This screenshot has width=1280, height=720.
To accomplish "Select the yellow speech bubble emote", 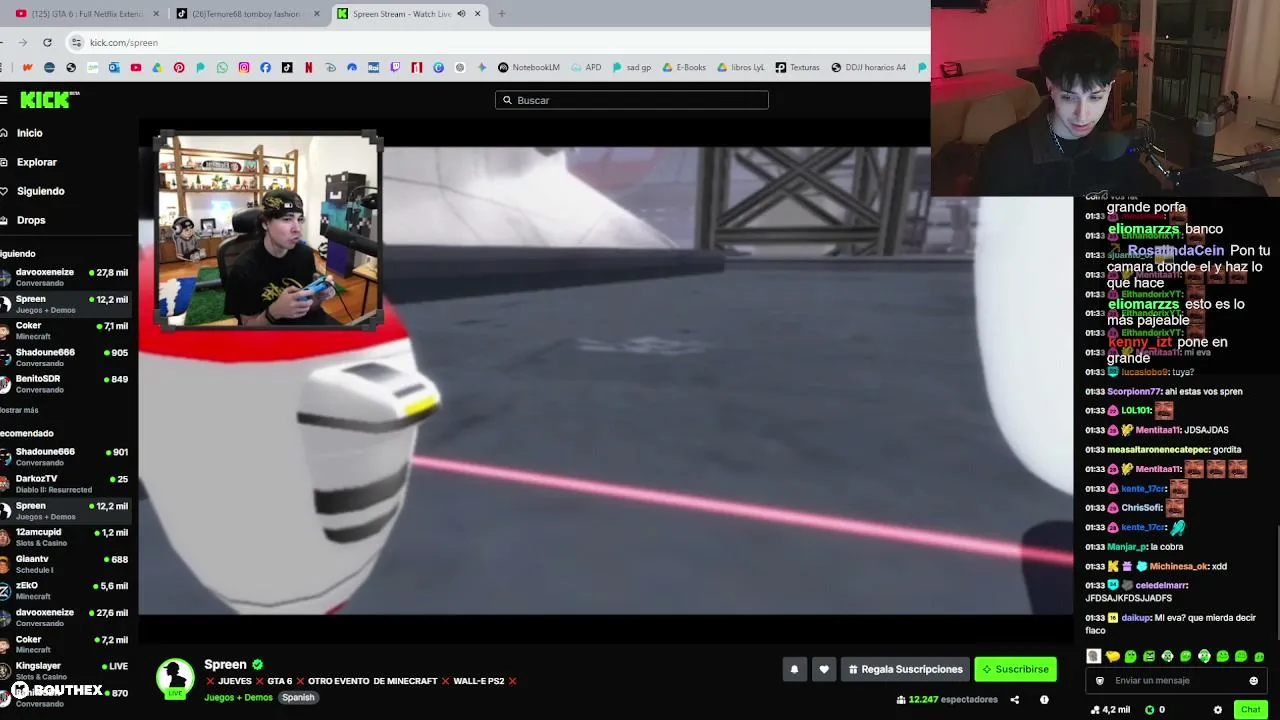I will [1112, 657].
